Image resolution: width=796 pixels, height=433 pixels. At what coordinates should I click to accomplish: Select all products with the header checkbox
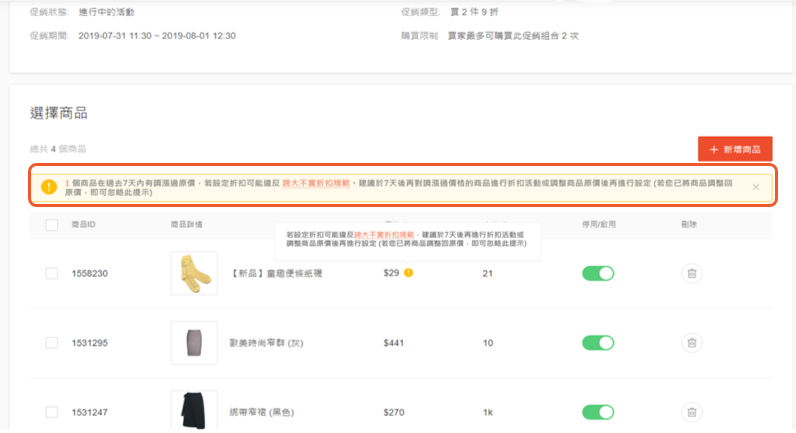tap(52, 224)
